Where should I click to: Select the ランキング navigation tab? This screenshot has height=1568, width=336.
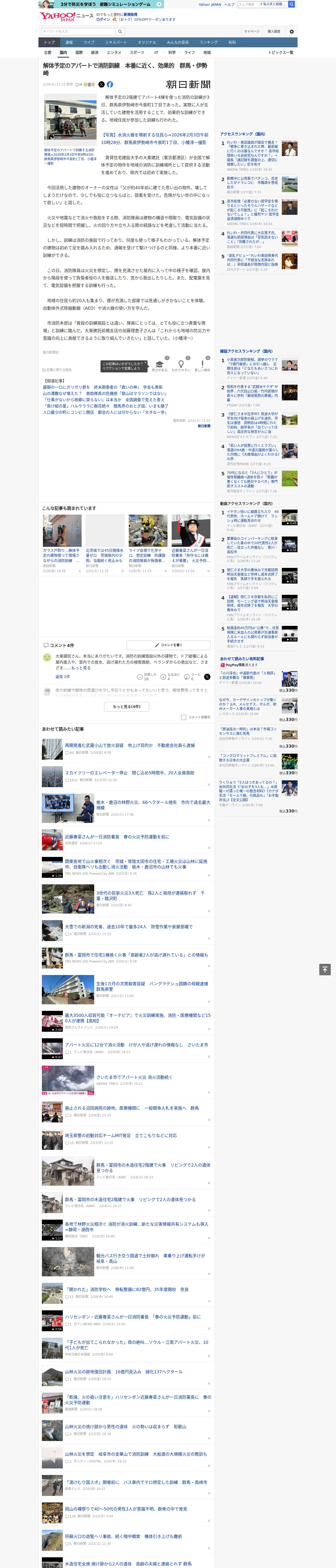click(x=209, y=43)
